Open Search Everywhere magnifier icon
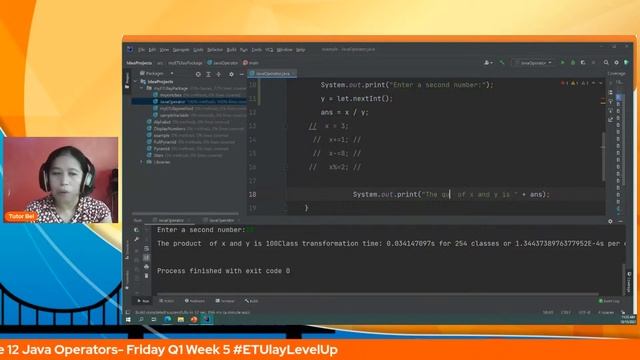This screenshot has height=360, width=640. (606, 62)
